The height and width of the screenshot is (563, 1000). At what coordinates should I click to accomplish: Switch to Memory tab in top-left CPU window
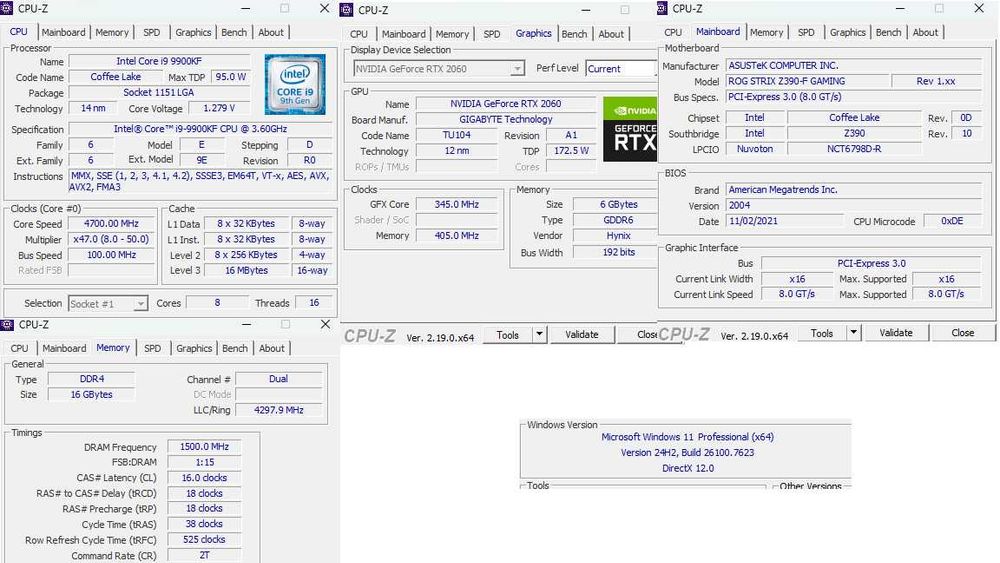pyautogui.click(x=112, y=32)
